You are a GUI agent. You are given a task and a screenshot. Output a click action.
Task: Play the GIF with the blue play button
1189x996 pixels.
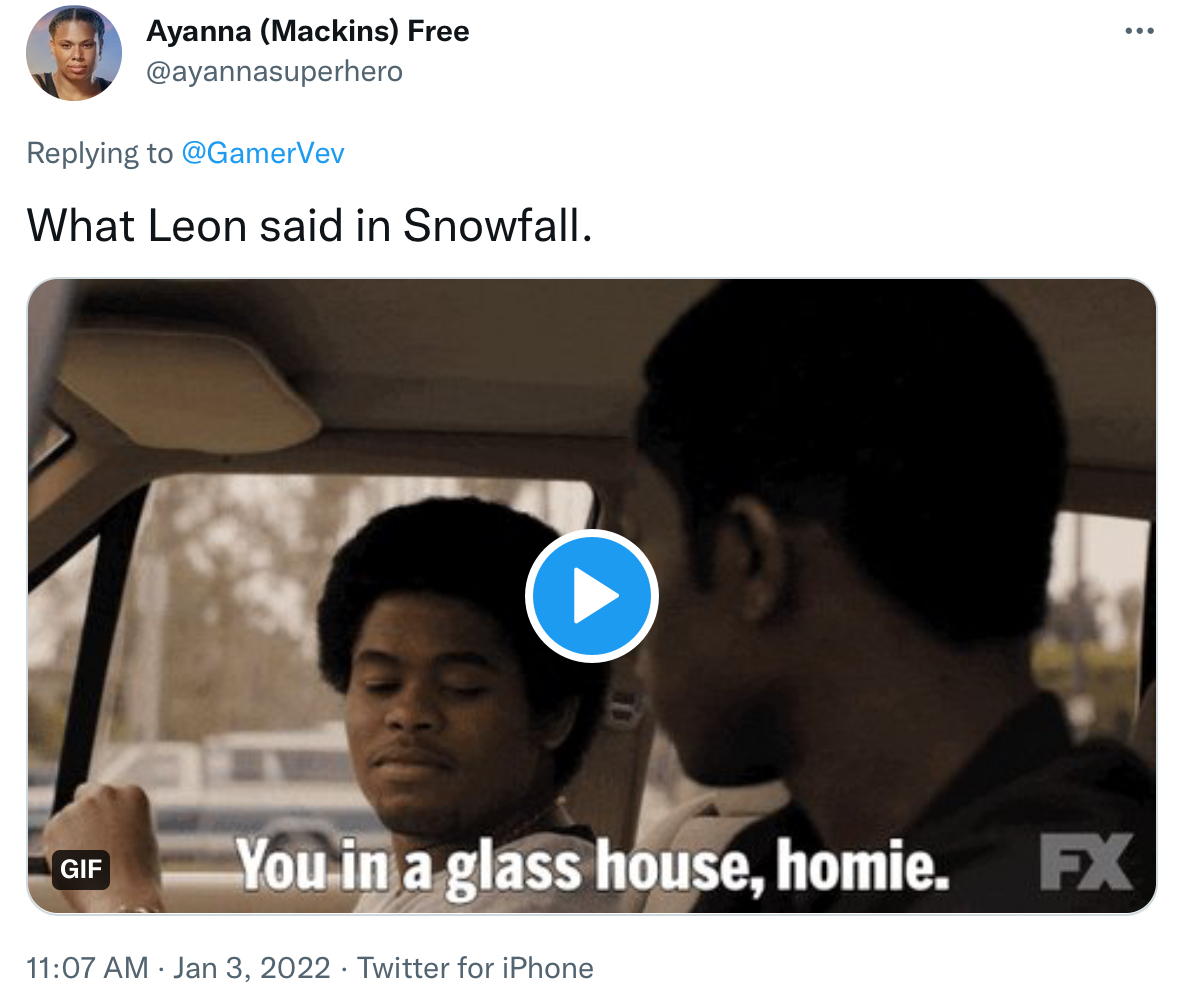591,595
